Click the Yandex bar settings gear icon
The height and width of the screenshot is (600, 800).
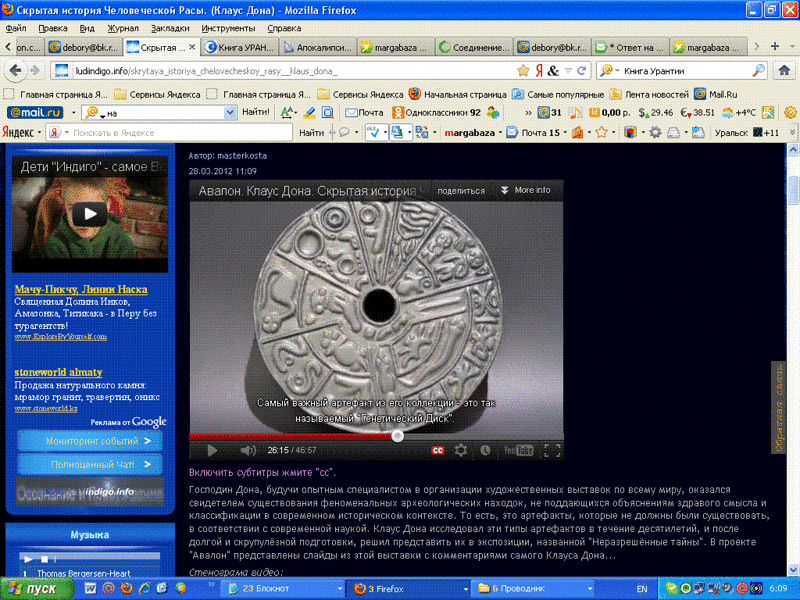coord(655,133)
